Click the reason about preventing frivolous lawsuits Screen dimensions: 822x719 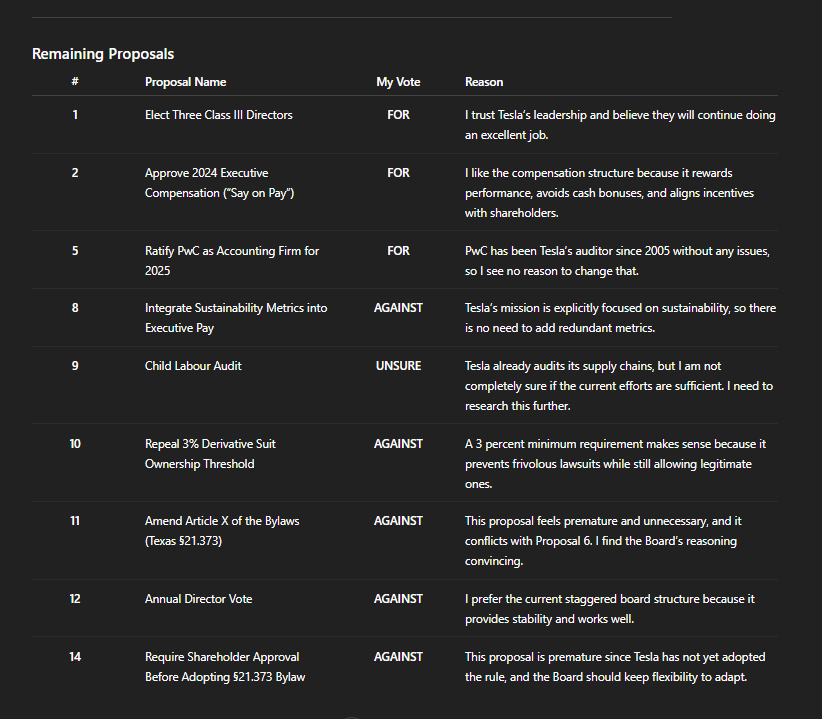(615, 464)
